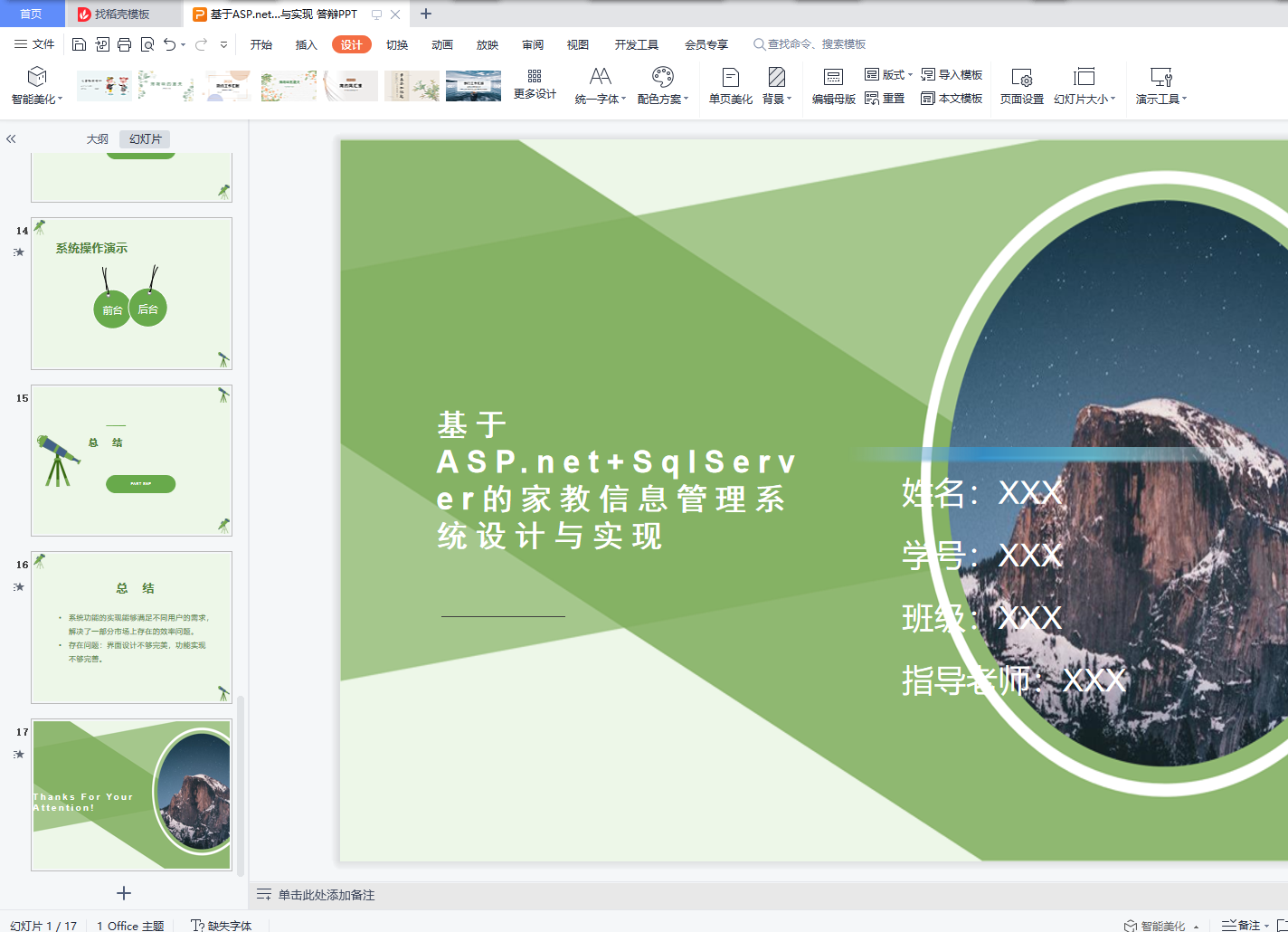Screen dimensions: 1288x932
Task: Click the Save icon in quick access toolbar
Action: click(x=79, y=44)
